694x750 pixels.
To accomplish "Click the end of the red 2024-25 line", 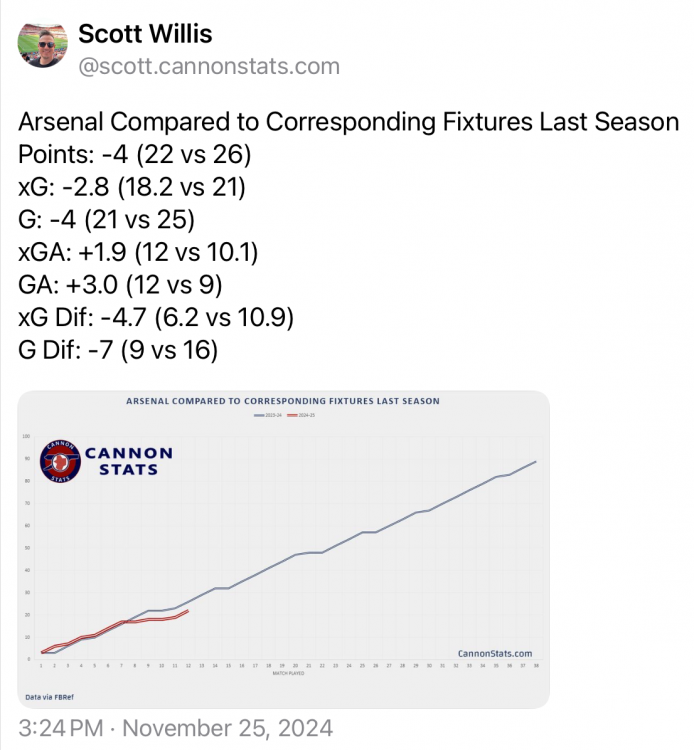I will [x=189, y=611].
